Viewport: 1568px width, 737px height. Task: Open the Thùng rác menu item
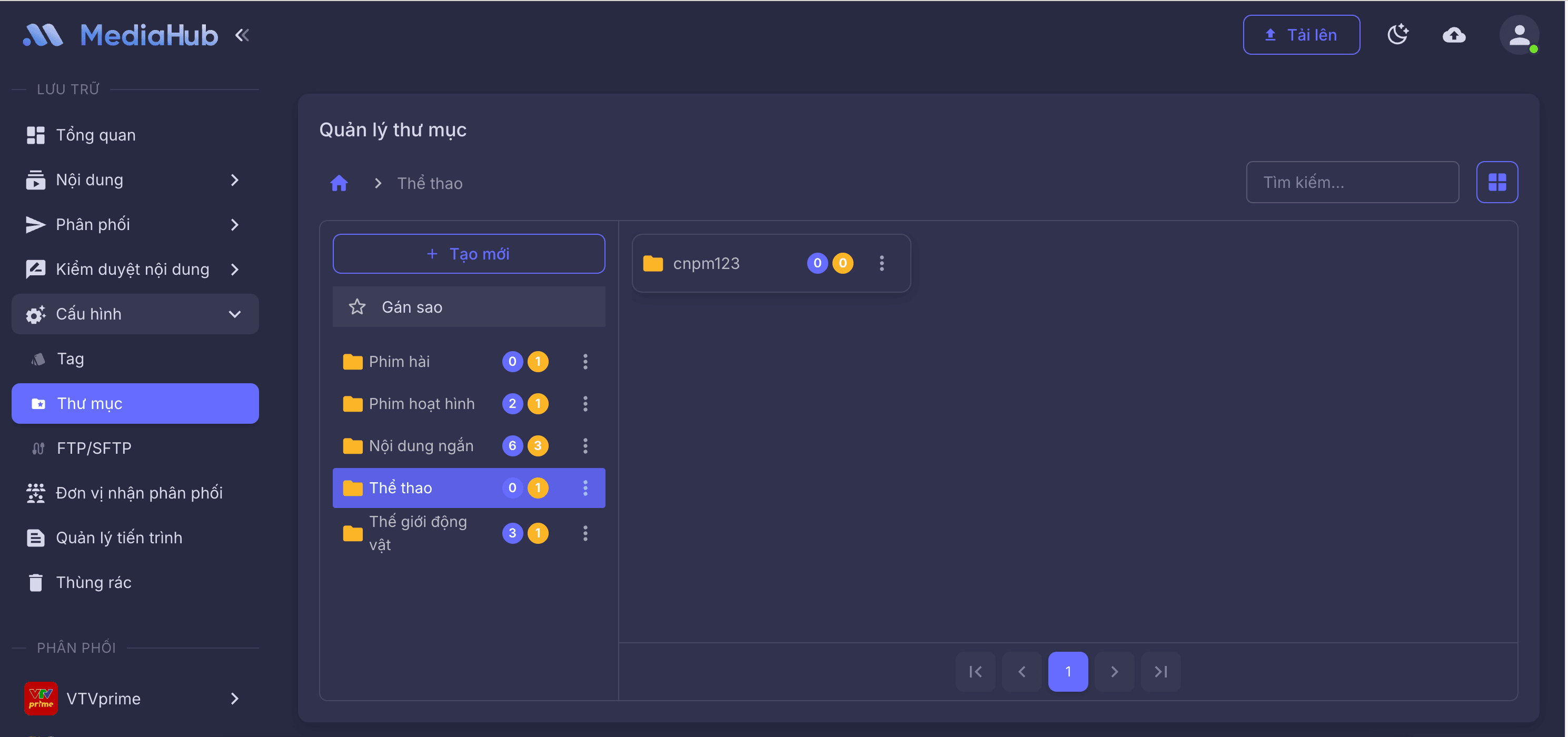(93, 582)
